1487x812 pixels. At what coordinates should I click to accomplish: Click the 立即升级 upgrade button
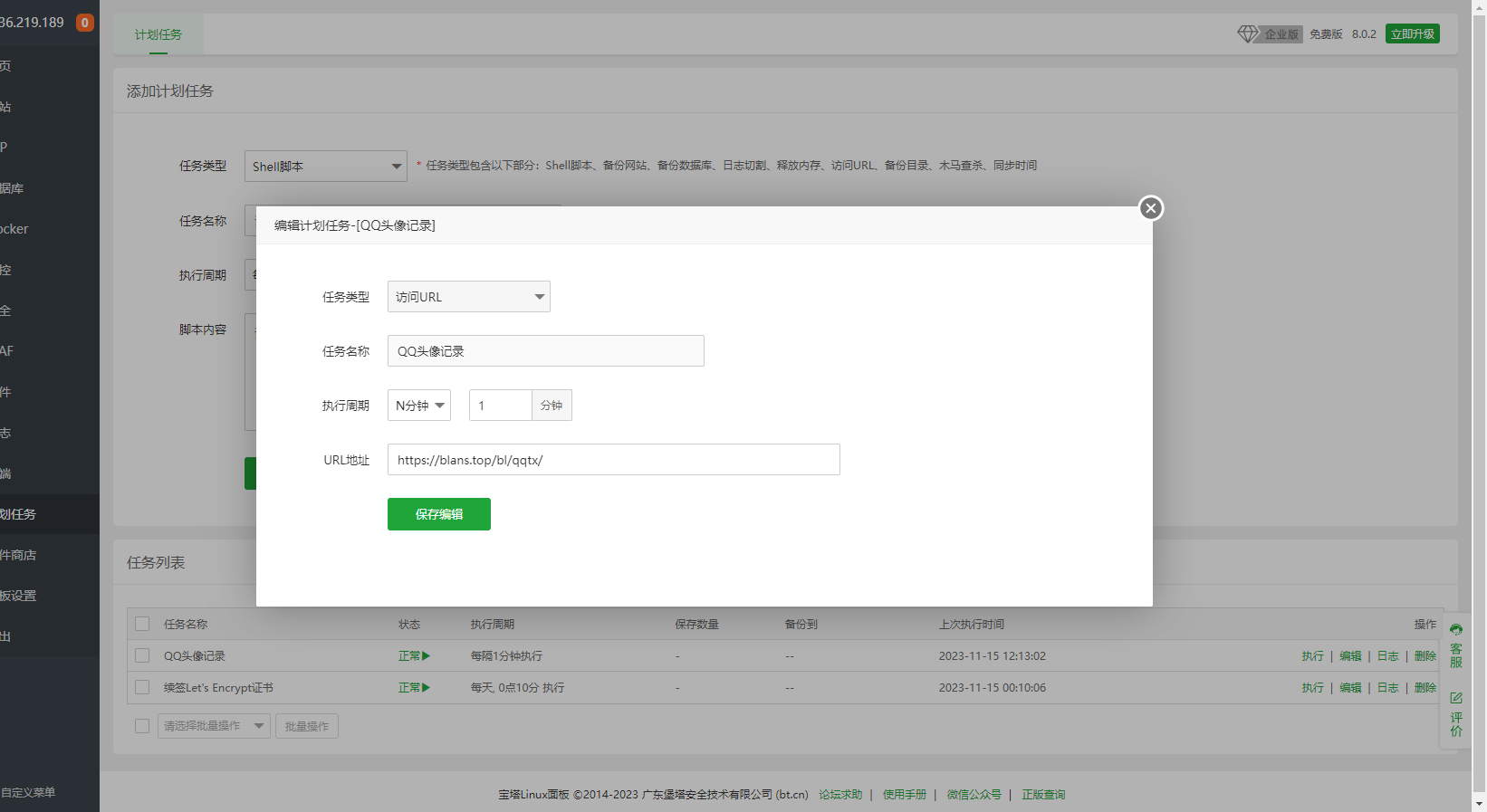coord(1412,33)
